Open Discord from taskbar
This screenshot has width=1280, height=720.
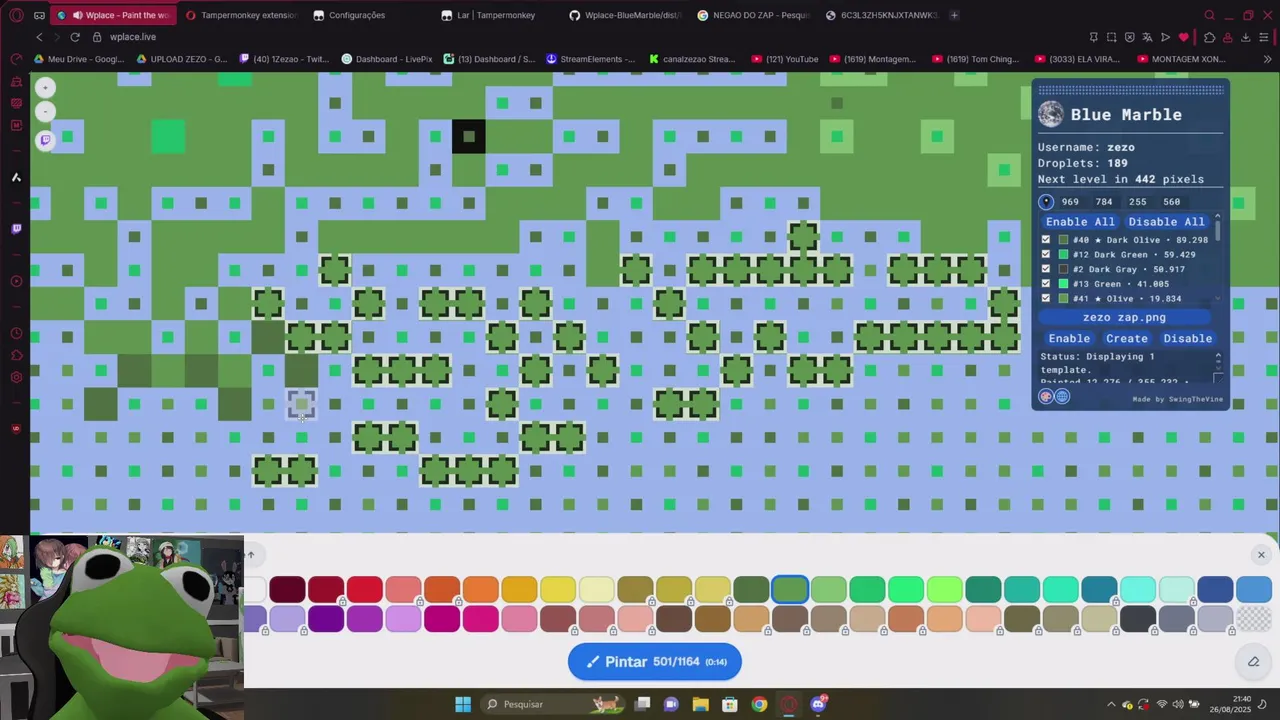818,704
